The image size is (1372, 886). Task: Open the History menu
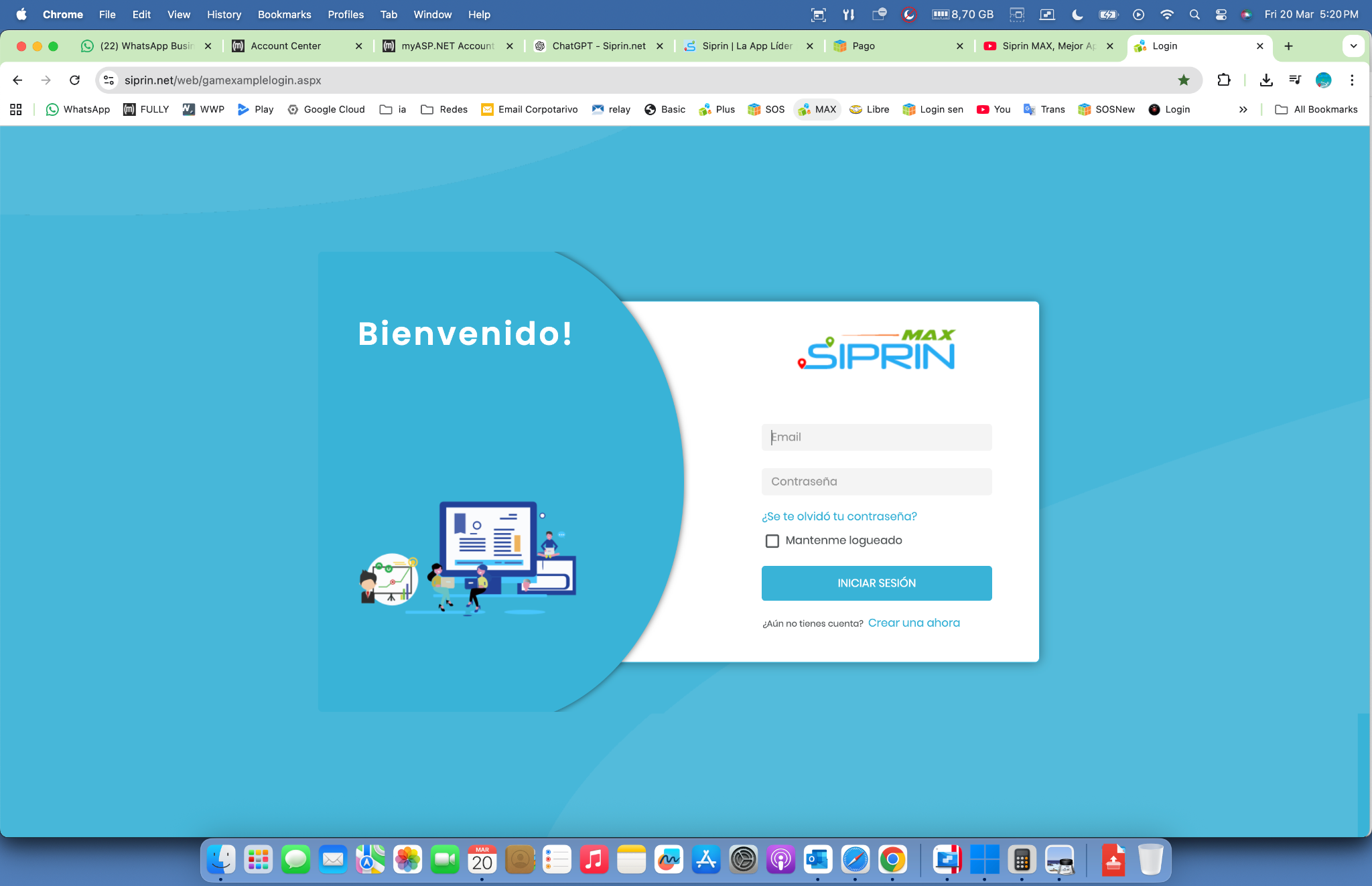pos(224,15)
